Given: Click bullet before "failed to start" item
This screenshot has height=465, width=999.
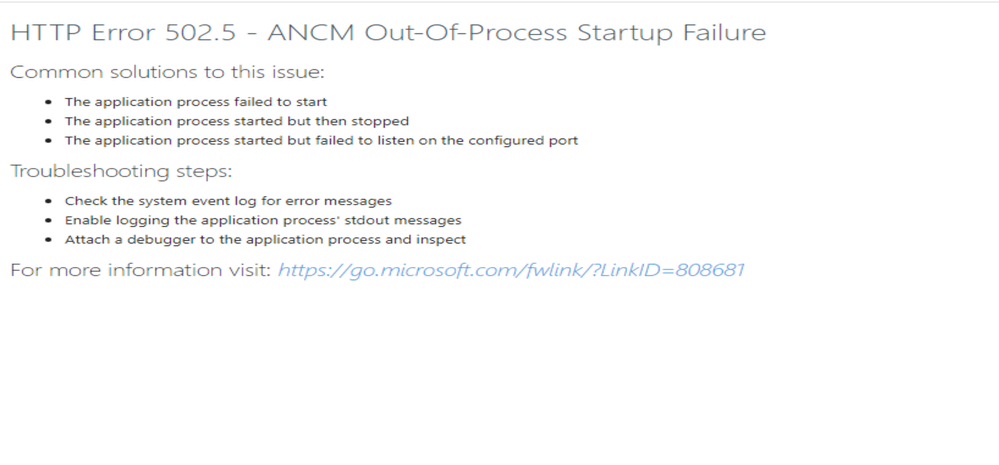Looking at the screenshot, I should pyautogui.click(x=49, y=102).
